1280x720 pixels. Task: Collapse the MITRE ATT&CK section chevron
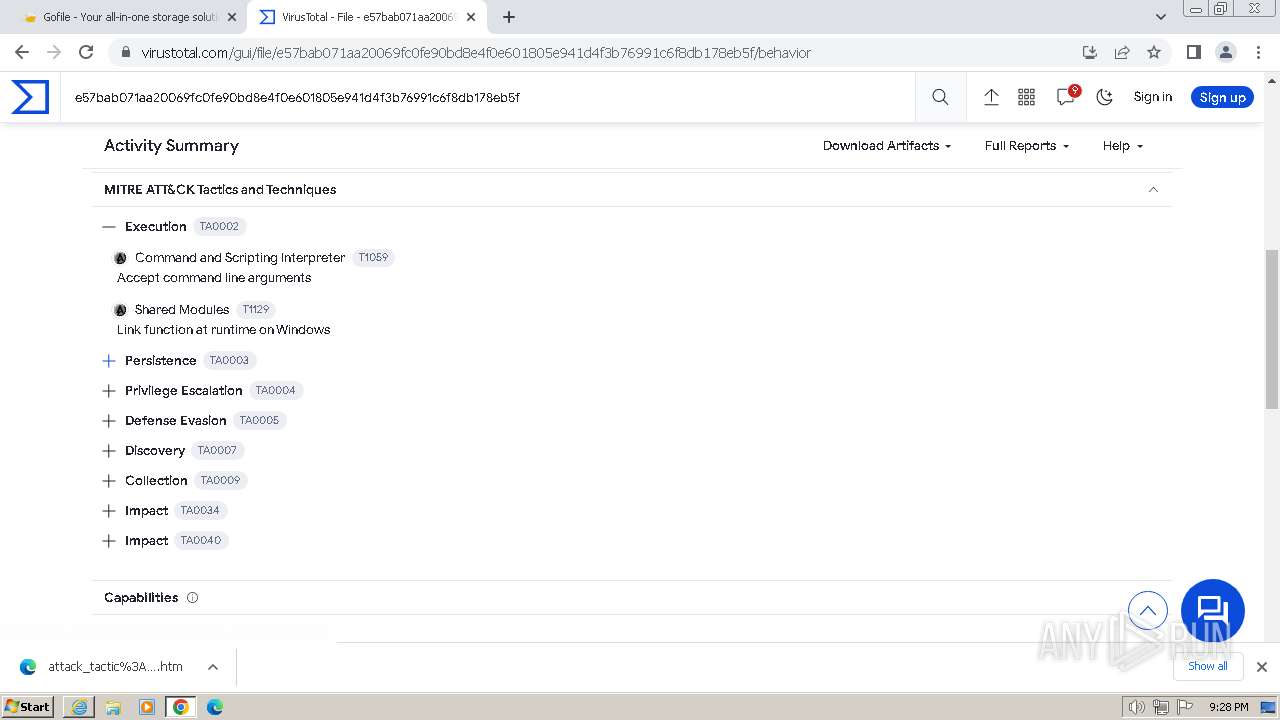tap(1153, 189)
